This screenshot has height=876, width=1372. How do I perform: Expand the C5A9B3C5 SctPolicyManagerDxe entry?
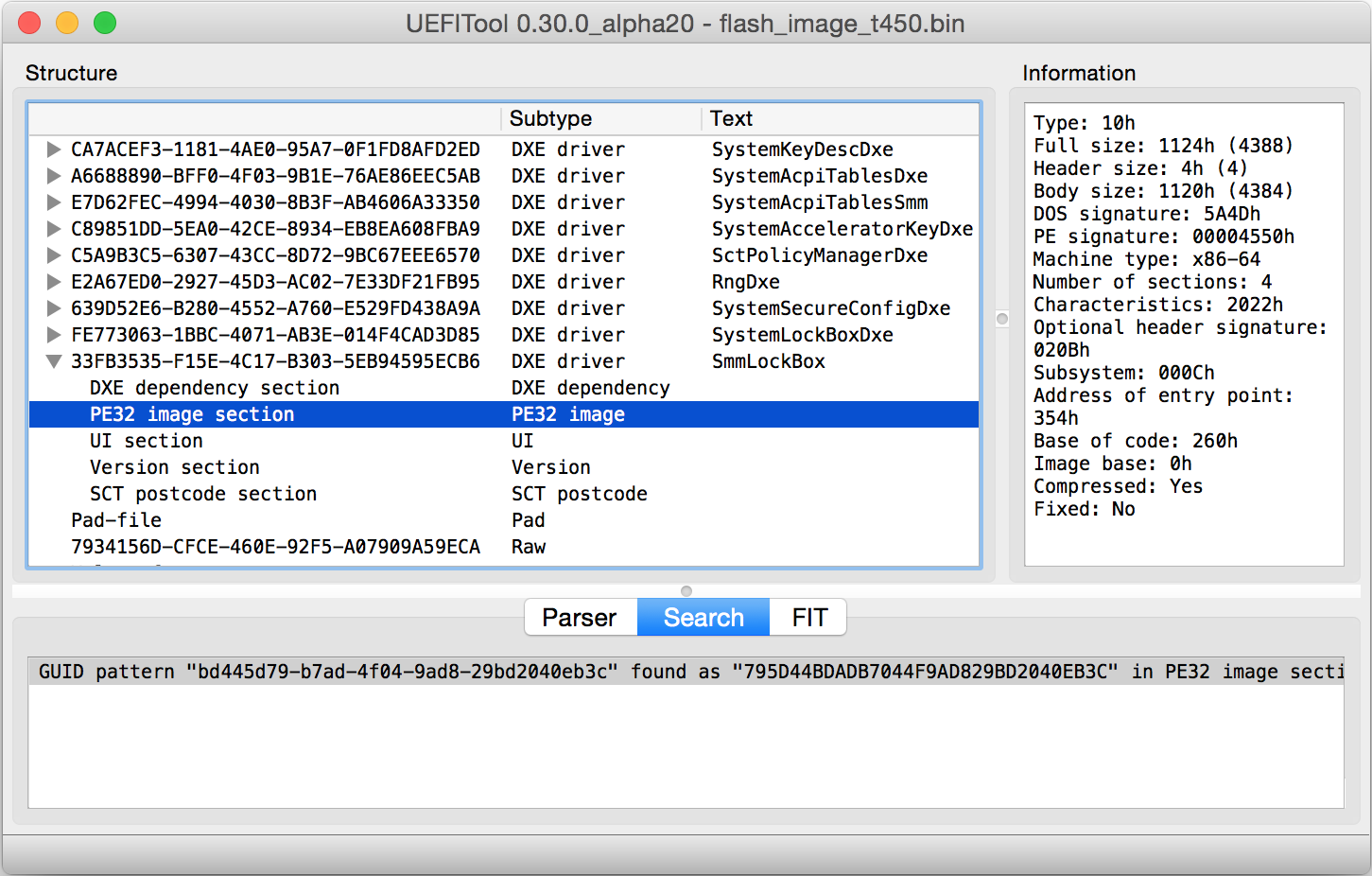tap(54, 255)
